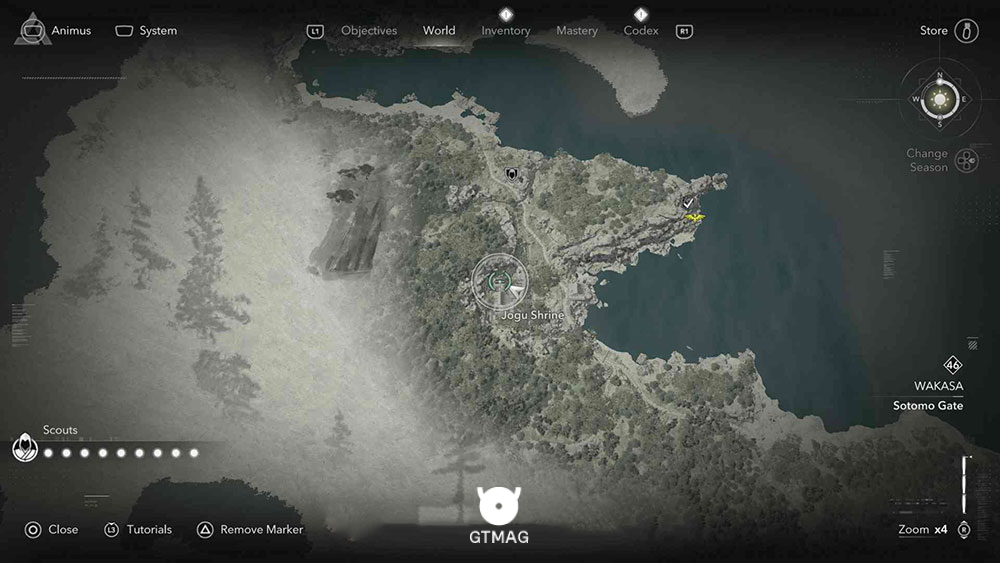The image size is (1000, 563).
Task: Click the Zoom x4 label
Action: (x=923, y=529)
